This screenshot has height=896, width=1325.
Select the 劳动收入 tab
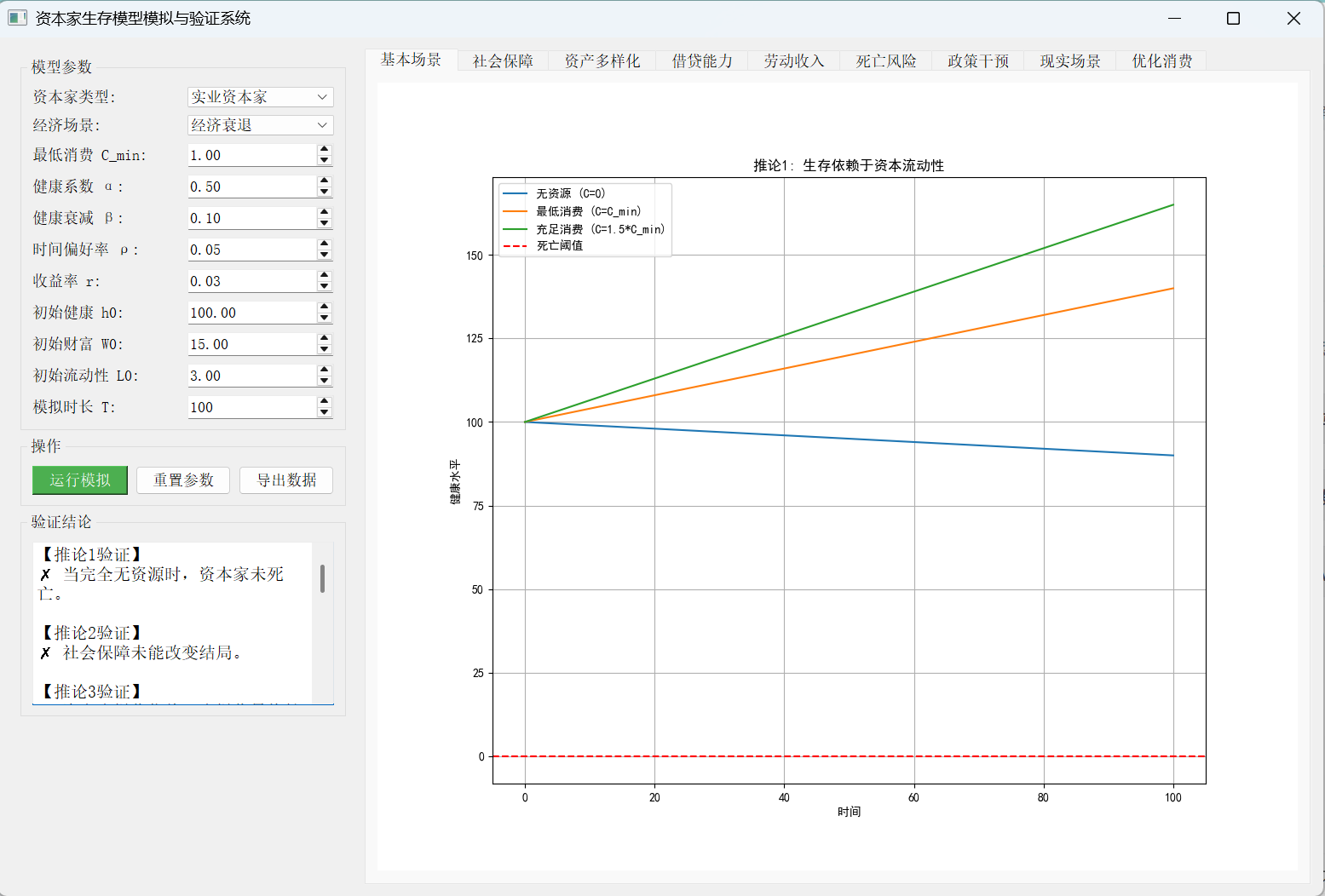794,61
